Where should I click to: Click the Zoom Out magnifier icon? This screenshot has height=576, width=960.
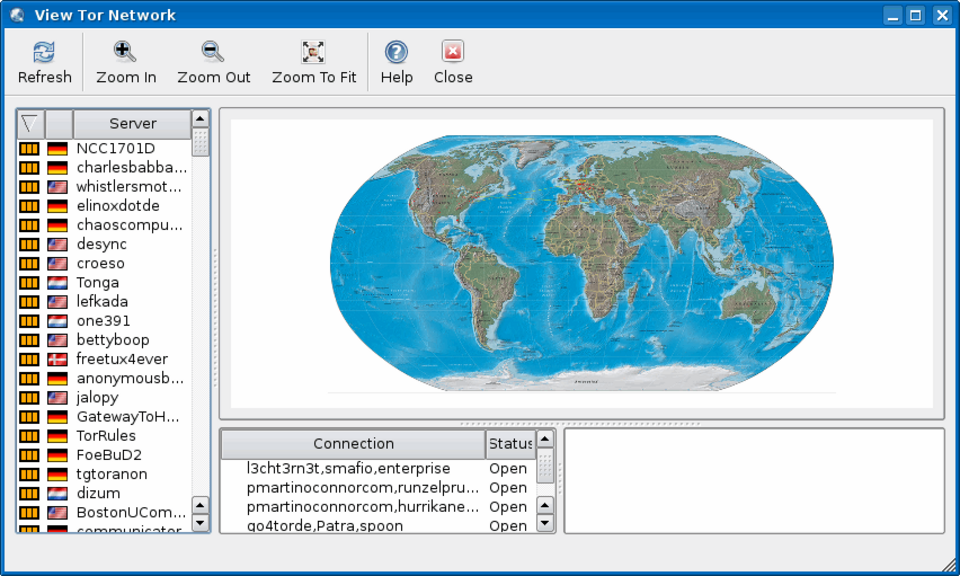(x=213, y=52)
